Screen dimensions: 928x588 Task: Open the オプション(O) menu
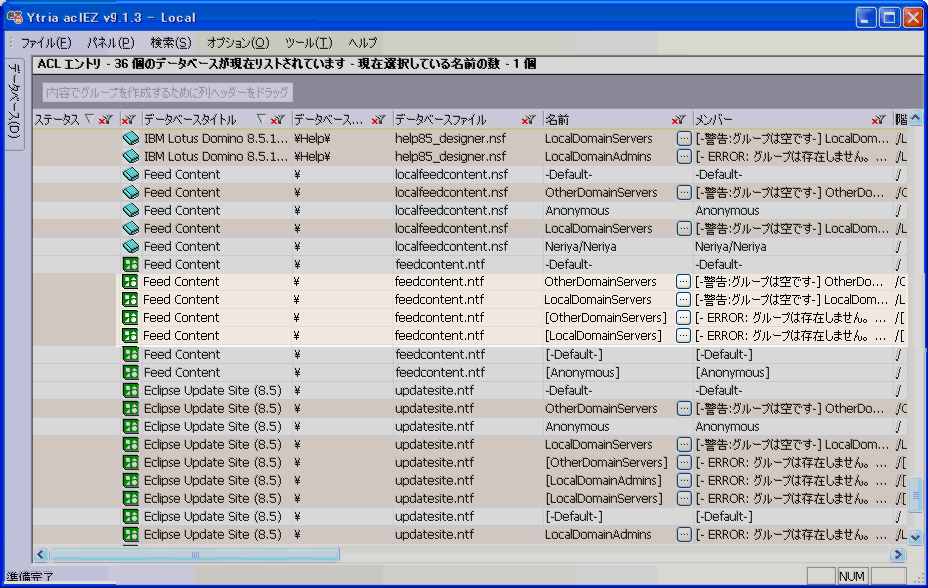click(238, 43)
